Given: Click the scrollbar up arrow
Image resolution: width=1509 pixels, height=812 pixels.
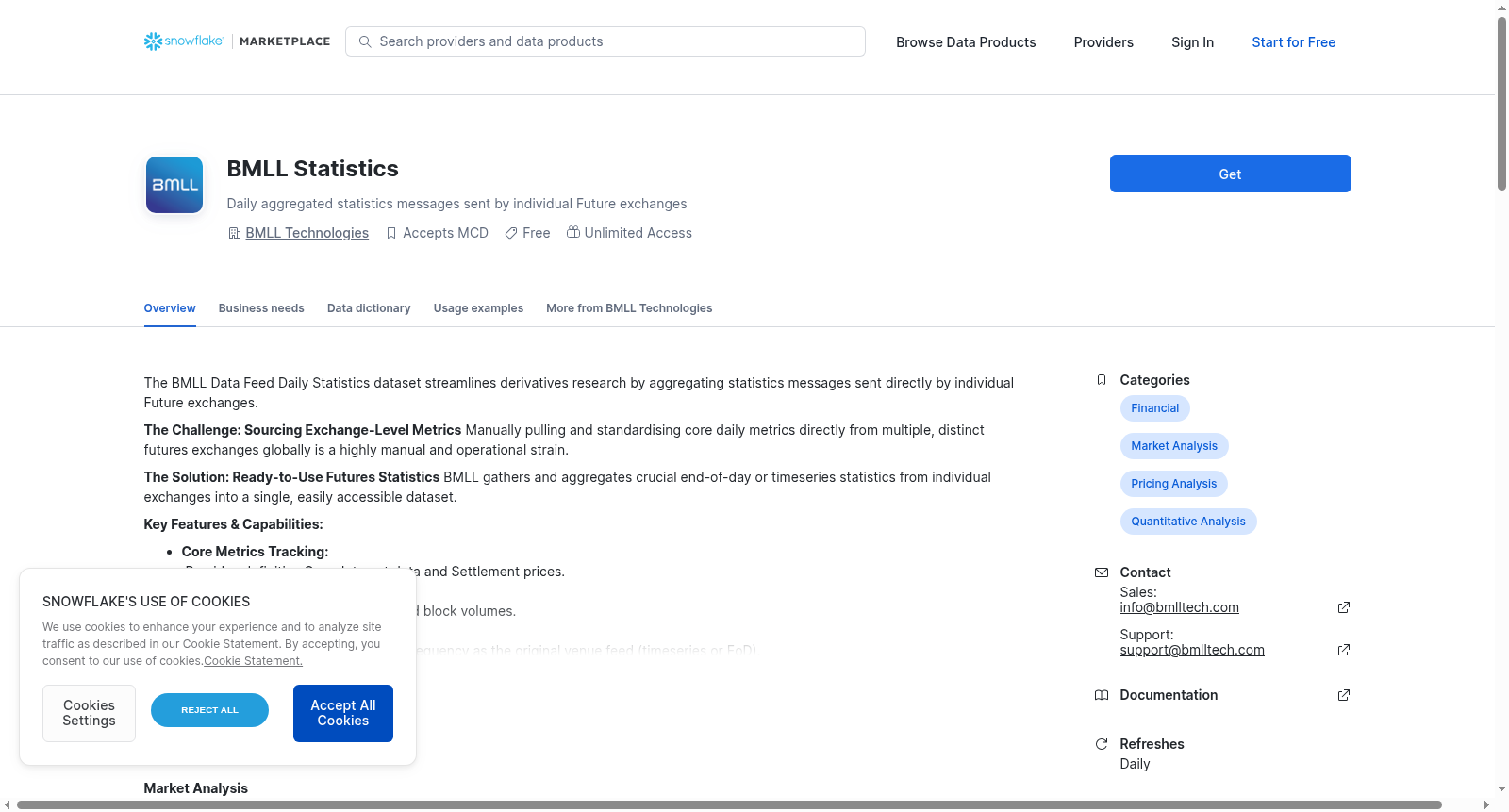Looking at the screenshot, I should tap(1501, 8).
